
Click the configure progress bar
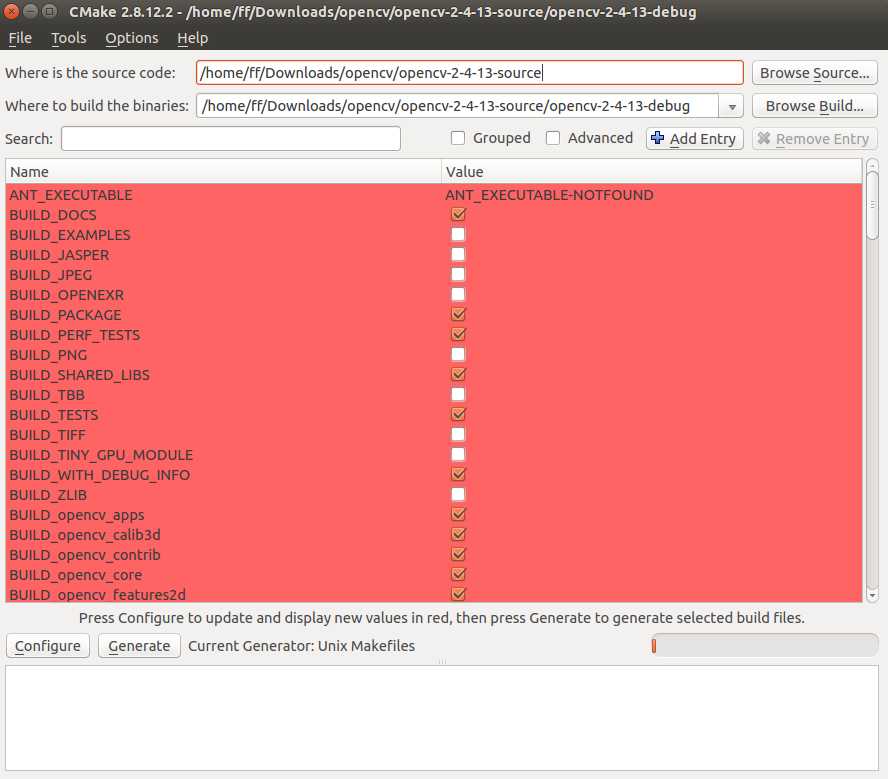765,645
